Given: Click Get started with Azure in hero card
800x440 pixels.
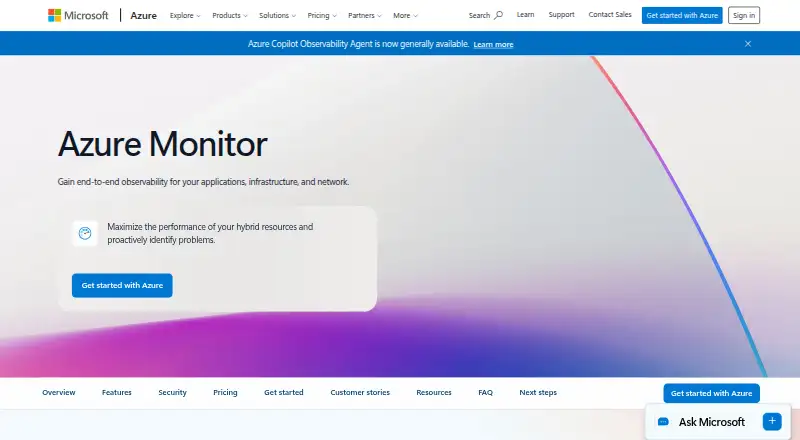Looking at the screenshot, I should coord(122,285).
